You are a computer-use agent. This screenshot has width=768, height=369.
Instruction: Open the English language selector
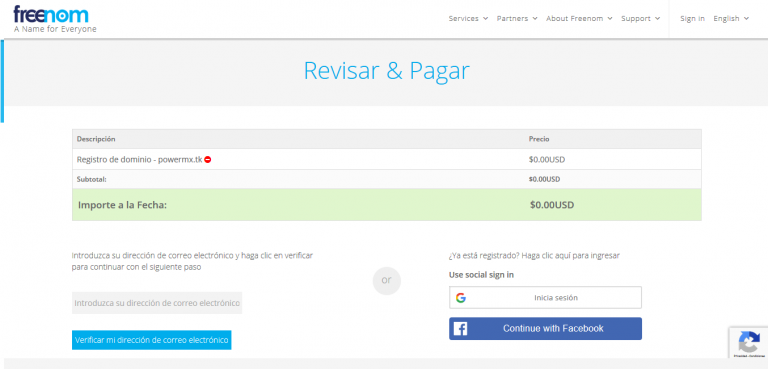(x=731, y=18)
